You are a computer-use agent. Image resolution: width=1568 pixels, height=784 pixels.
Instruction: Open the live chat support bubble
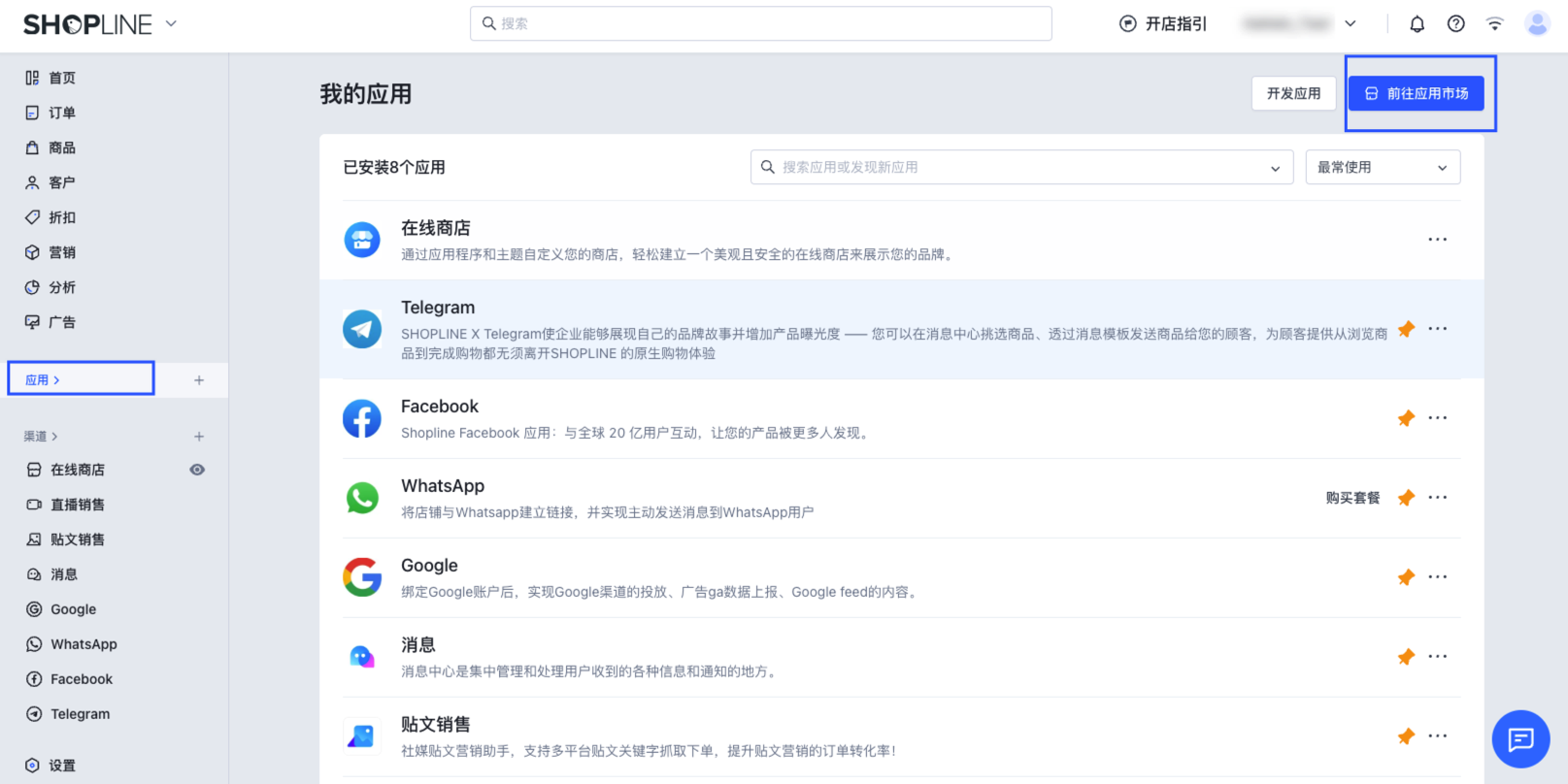coord(1520,739)
